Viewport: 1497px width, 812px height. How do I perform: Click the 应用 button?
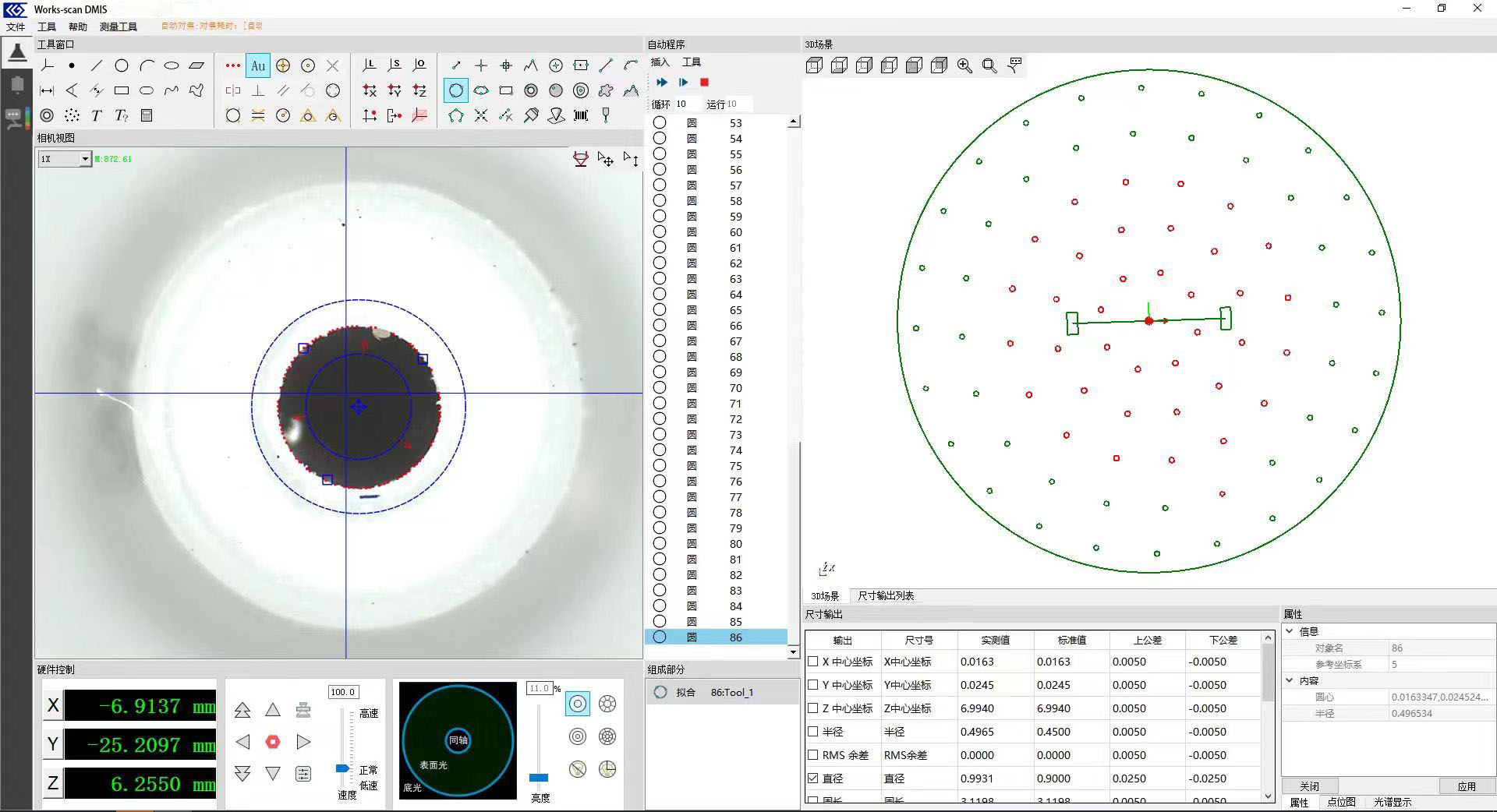(1466, 786)
